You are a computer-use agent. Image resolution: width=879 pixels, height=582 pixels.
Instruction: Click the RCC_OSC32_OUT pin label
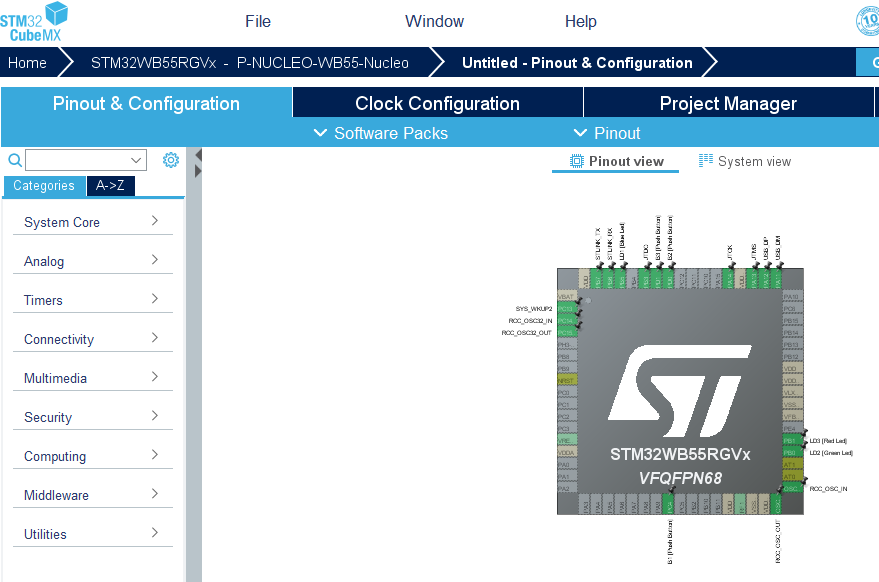pyautogui.click(x=527, y=333)
